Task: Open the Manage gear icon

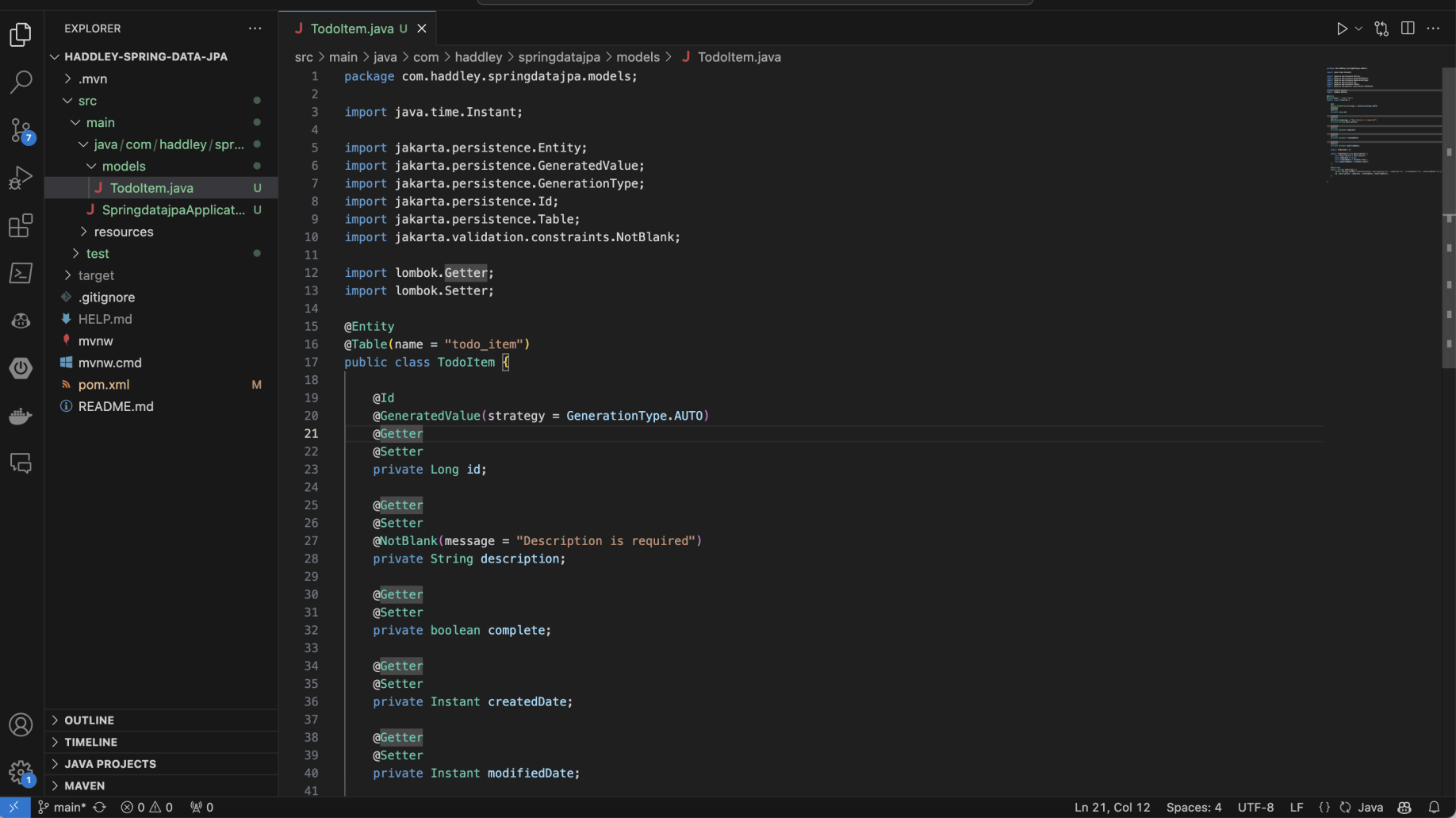Action: click(21, 772)
